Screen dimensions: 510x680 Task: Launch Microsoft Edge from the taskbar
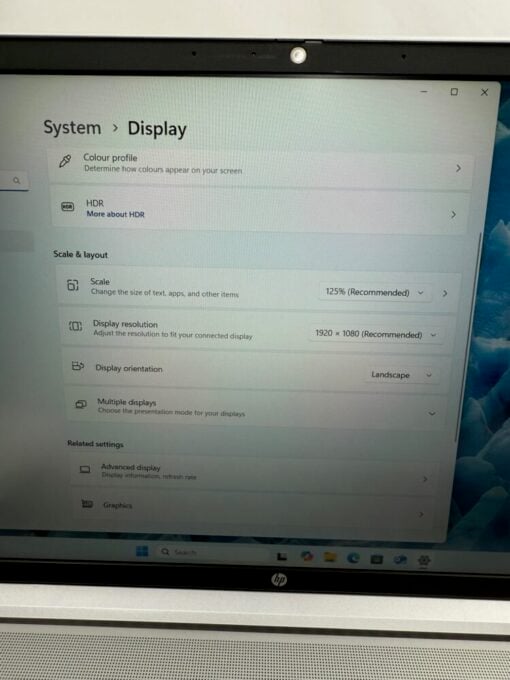tap(353, 558)
